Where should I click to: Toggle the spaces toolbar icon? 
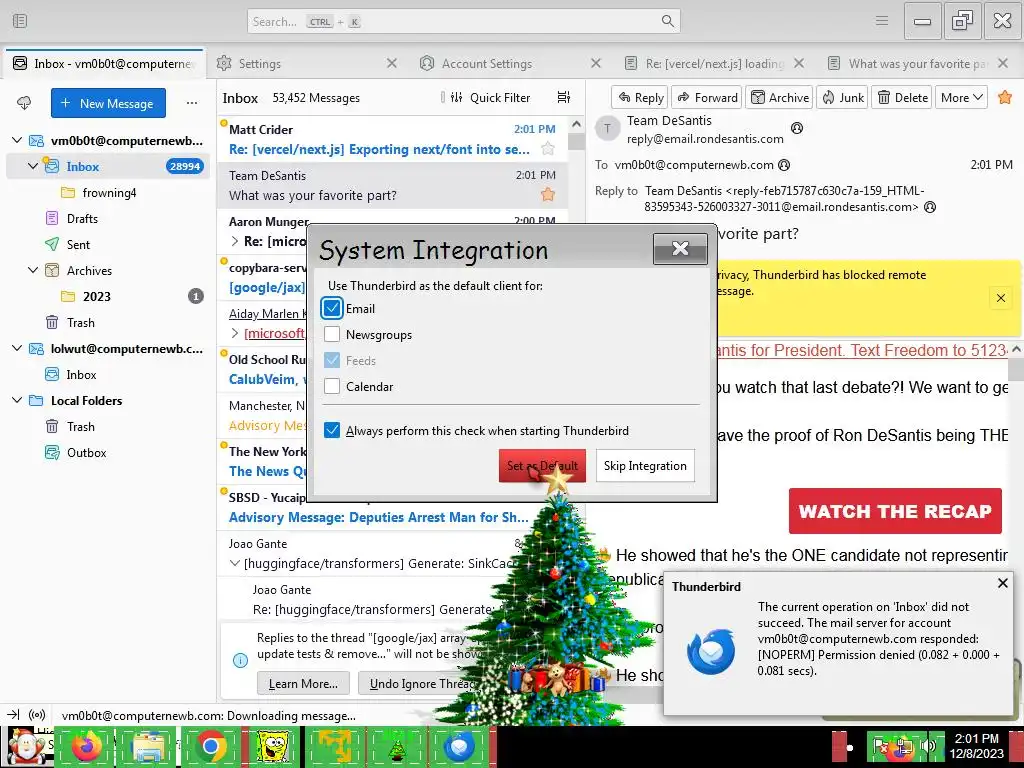click(x=20, y=21)
